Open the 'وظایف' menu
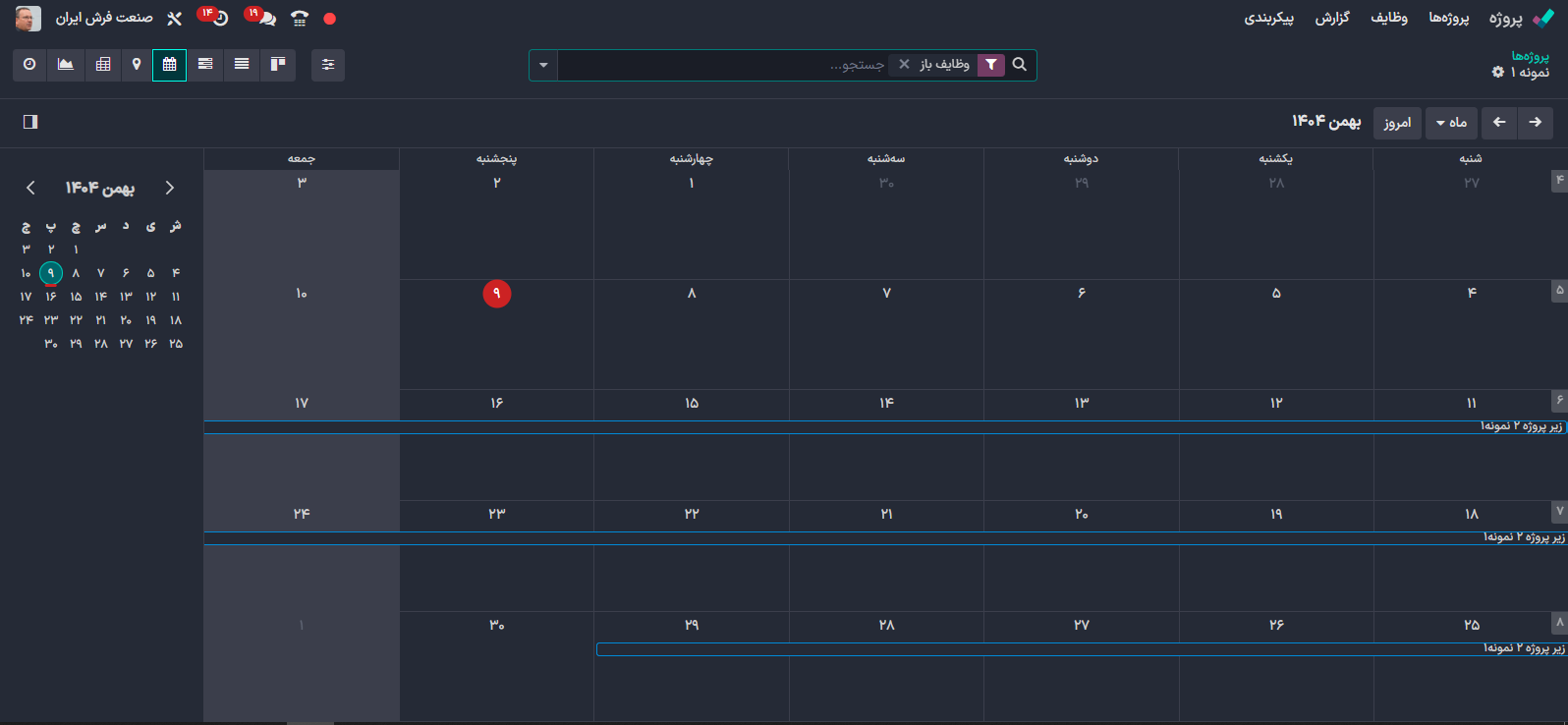The height and width of the screenshot is (725, 1568). 1388,19
